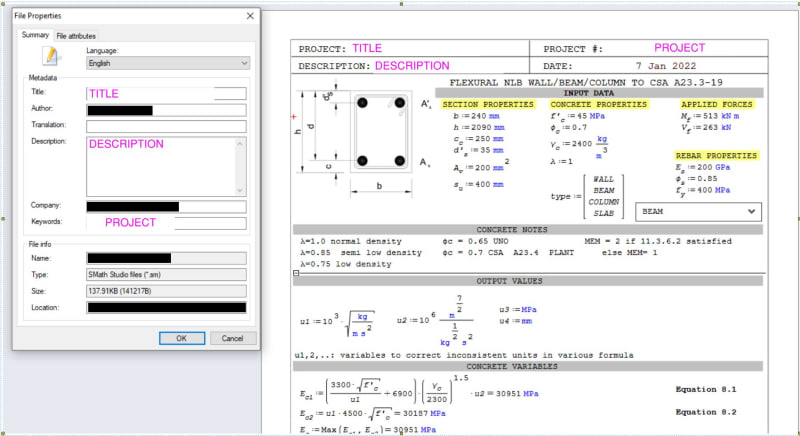This screenshot has height=436, width=800.
Task: Click the file Name field
Action: tap(166, 258)
